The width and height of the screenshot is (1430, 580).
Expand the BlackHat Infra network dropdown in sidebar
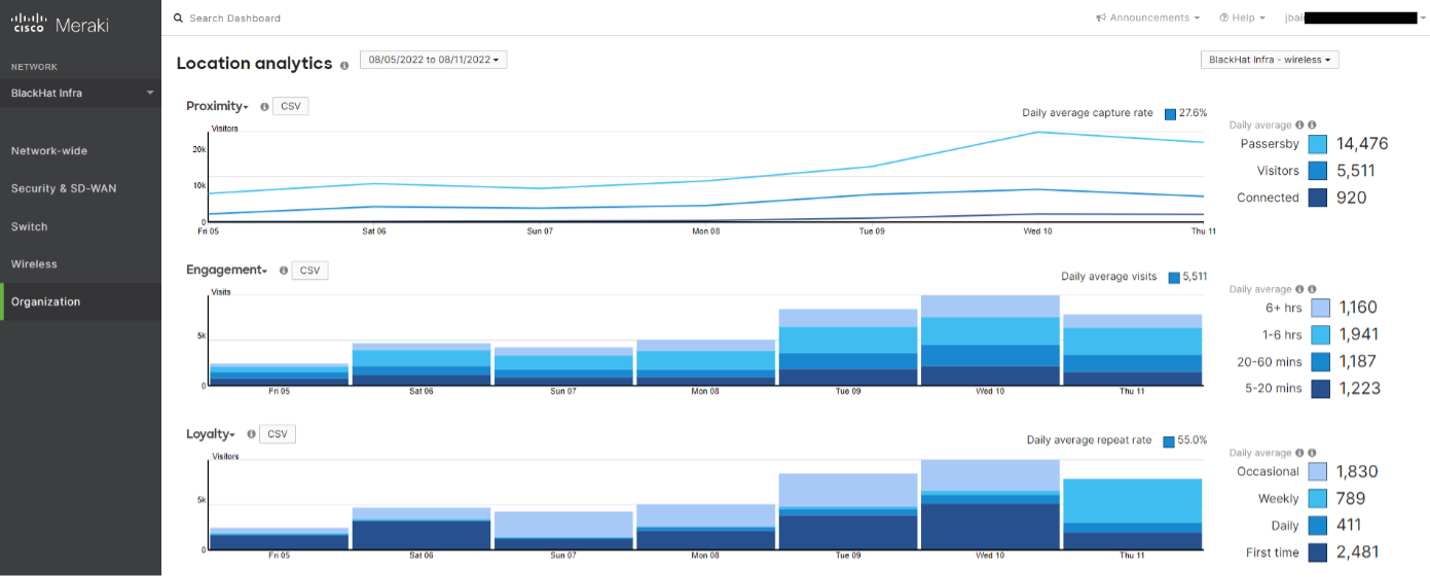coord(150,93)
